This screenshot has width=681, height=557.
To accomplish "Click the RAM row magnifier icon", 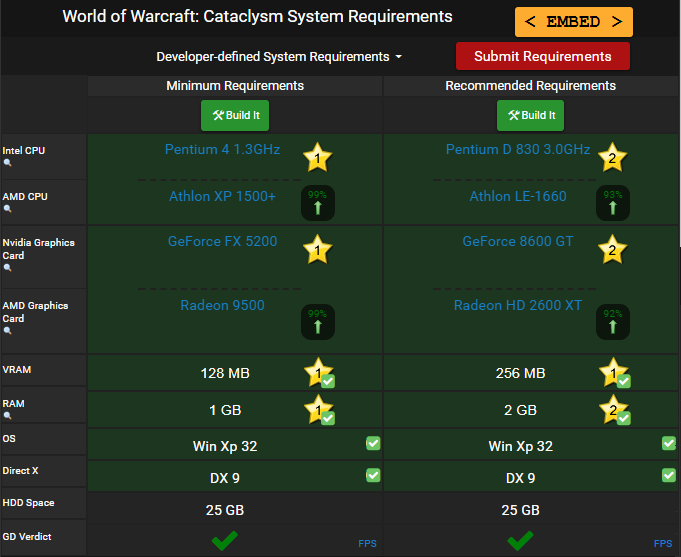I will pos(7,415).
